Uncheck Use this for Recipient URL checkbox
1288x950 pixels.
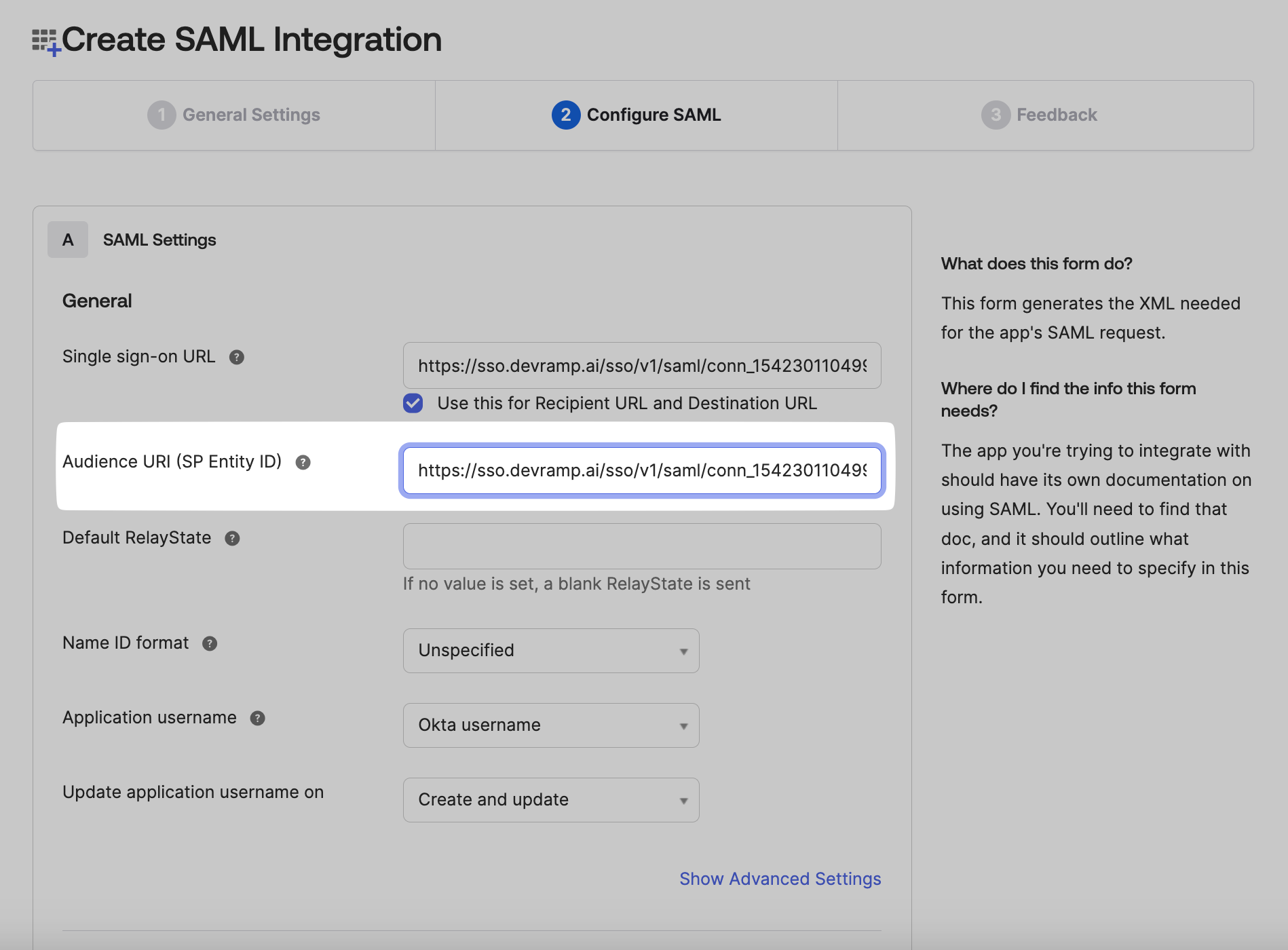413,403
